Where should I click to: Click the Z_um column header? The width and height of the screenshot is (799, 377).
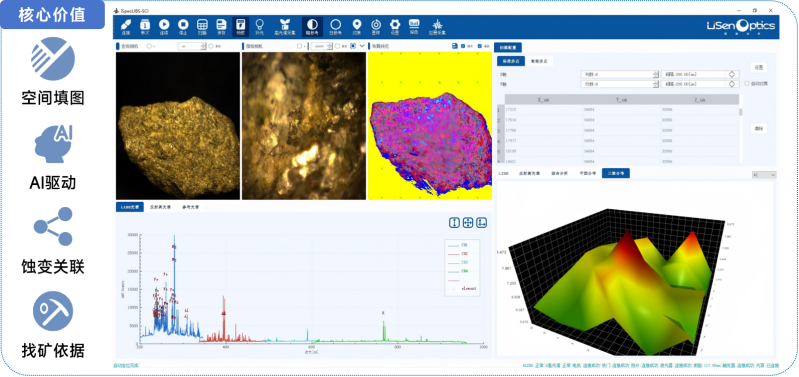tap(700, 100)
